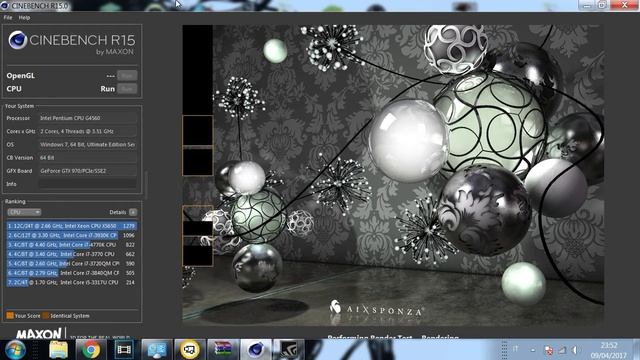Click the Info text field
Viewport: 640px width, 360px height.
click(87, 184)
